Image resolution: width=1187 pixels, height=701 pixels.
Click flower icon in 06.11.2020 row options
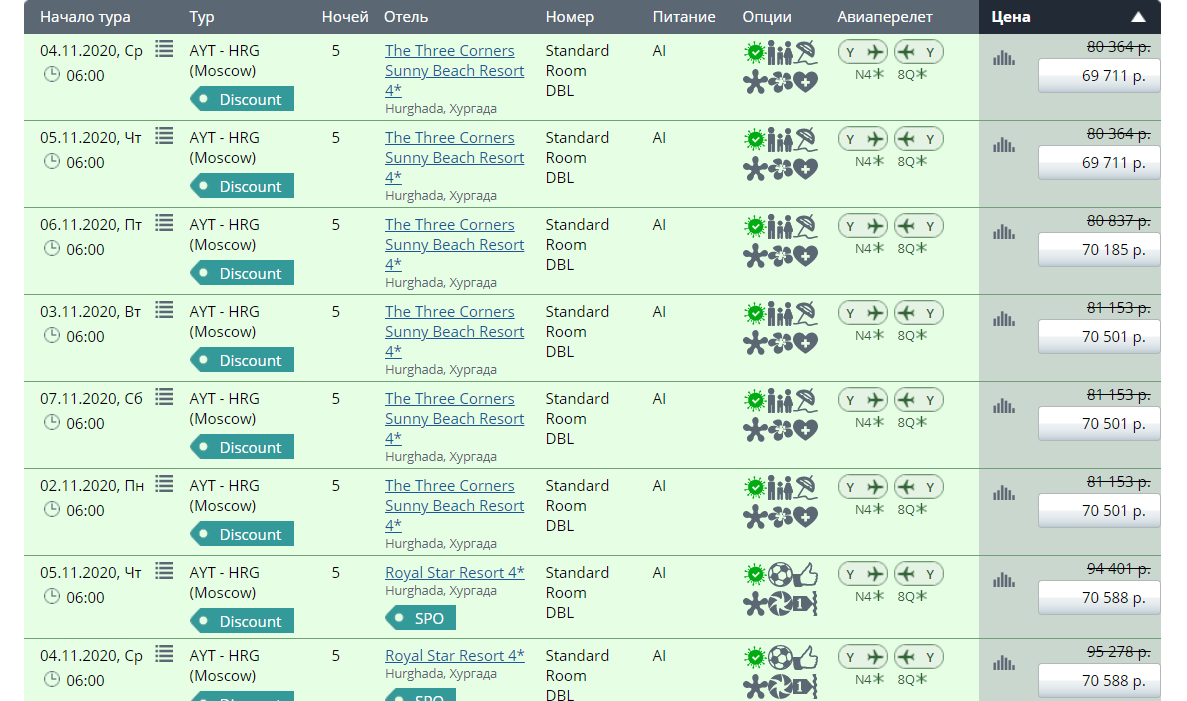[780, 255]
